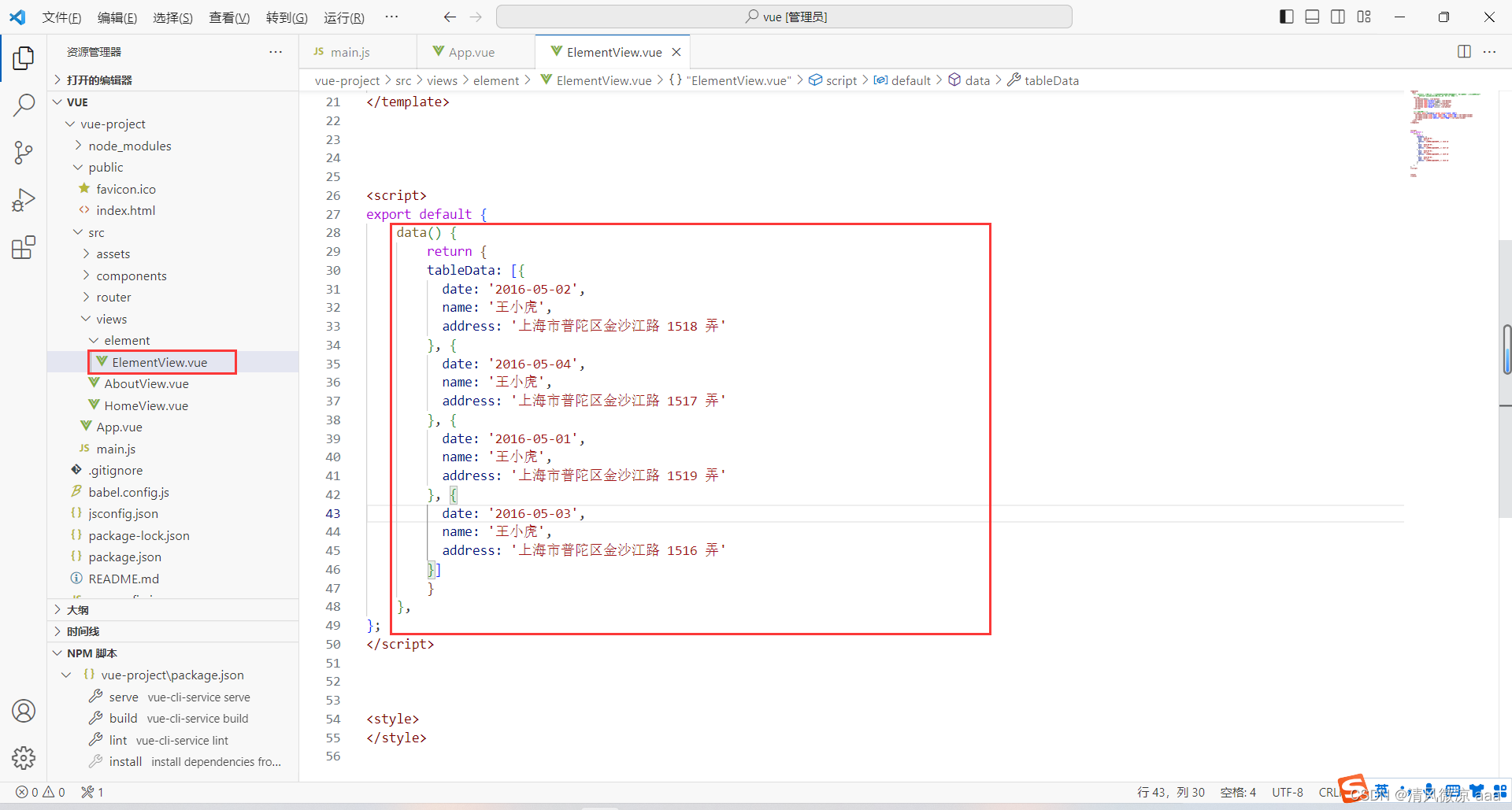Close the ElementView.vue tab
This screenshot has height=810, width=1512.
pos(676,52)
